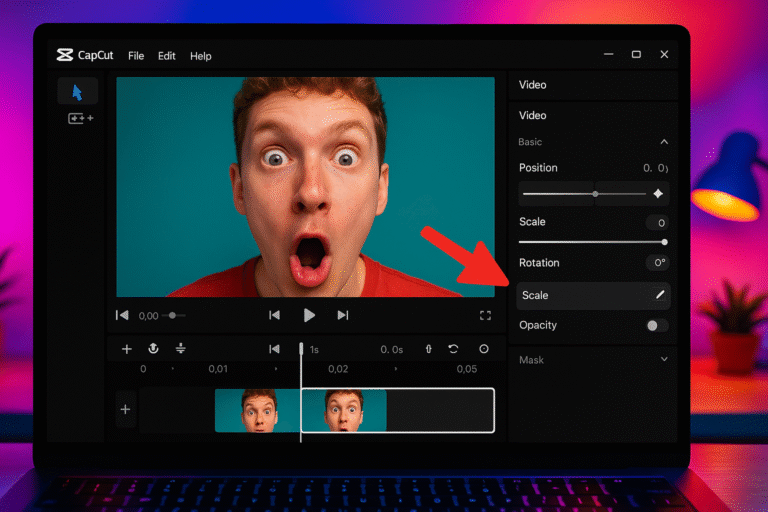
Task: Play the video preview
Action: click(309, 315)
